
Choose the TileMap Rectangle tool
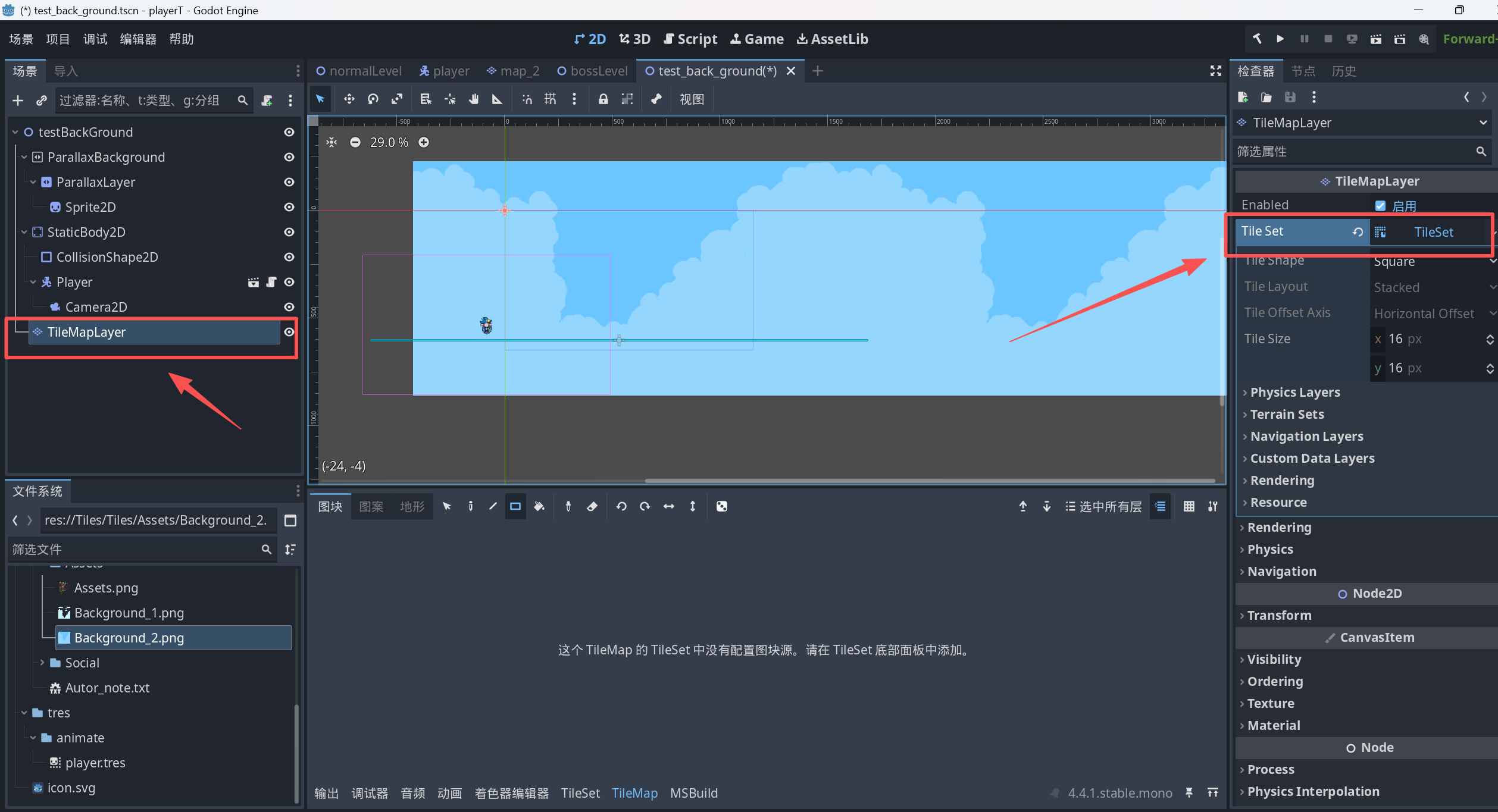pyautogui.click(x=515, y=506)
